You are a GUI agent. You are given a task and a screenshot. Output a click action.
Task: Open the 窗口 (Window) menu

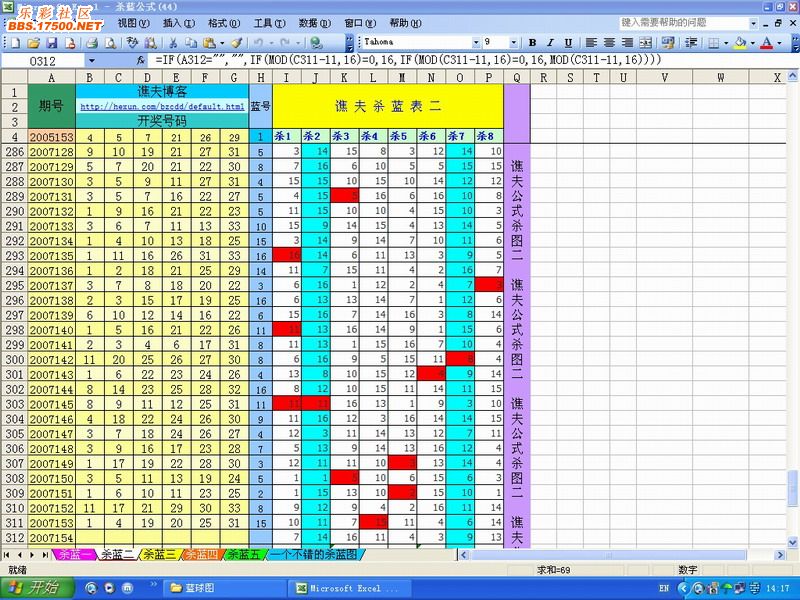(x=360, y=23)
